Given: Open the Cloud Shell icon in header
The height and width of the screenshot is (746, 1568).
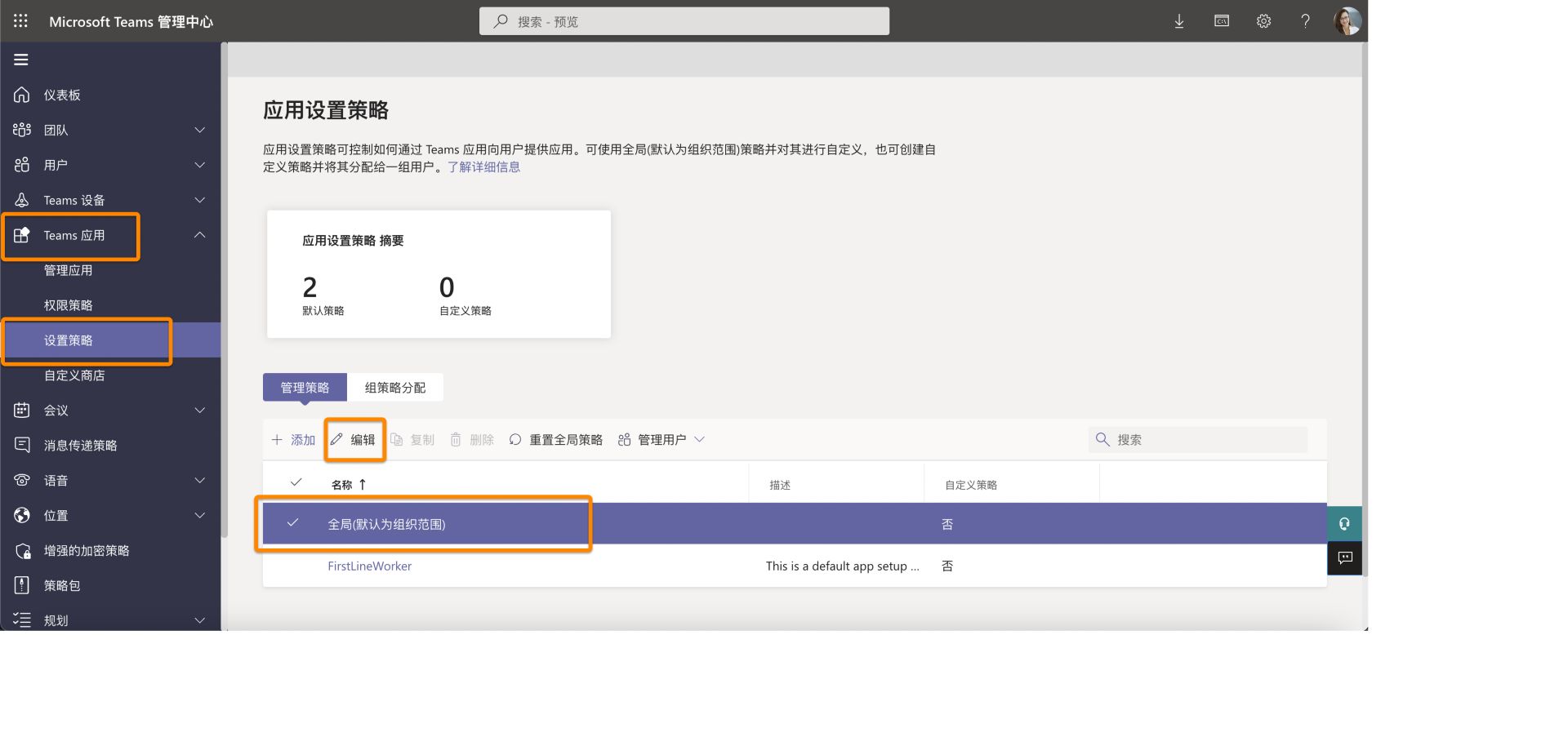Looking at the screenshot, I should (x=1222, y=21).
